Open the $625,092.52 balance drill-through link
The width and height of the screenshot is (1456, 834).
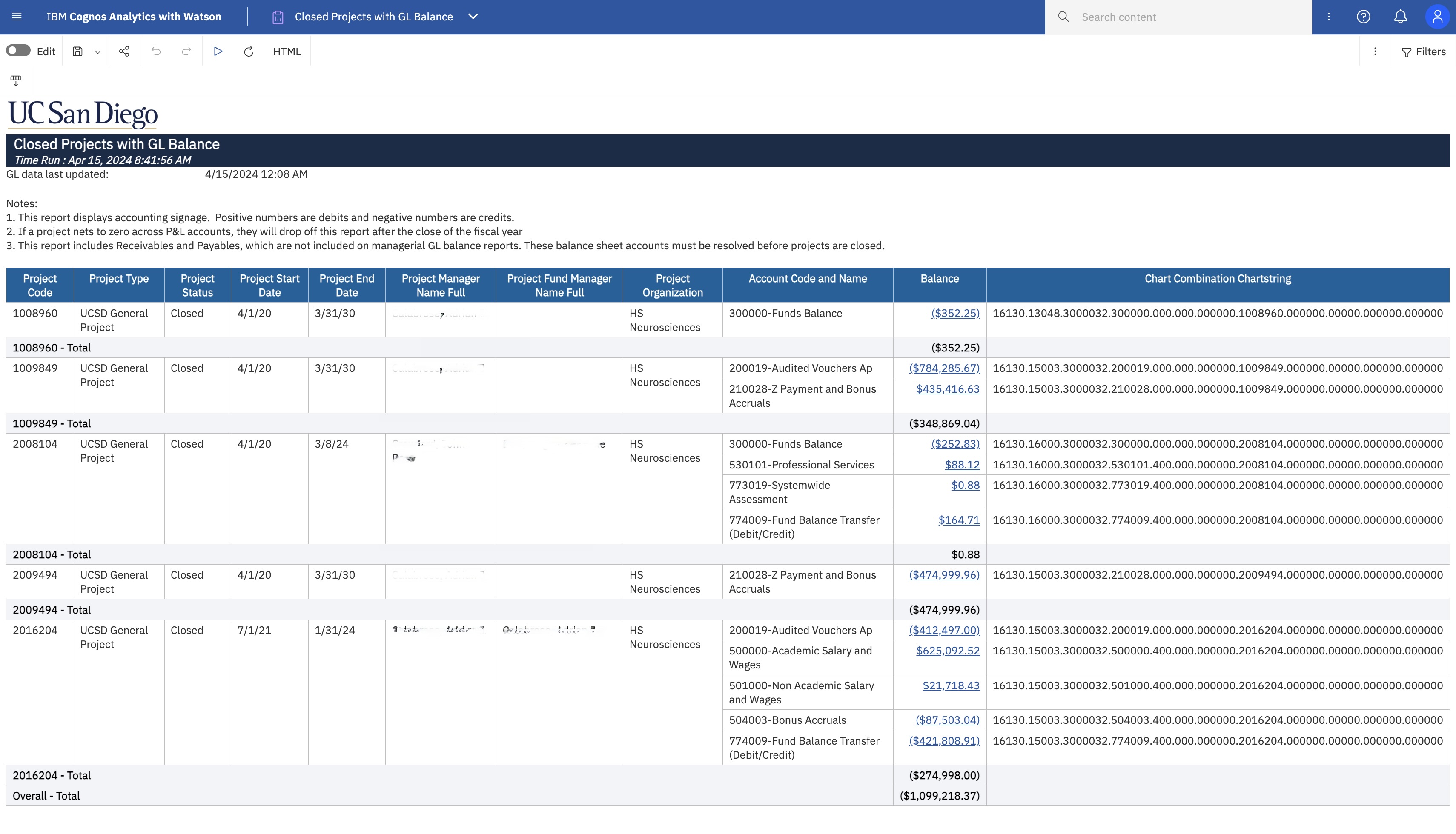947,651
